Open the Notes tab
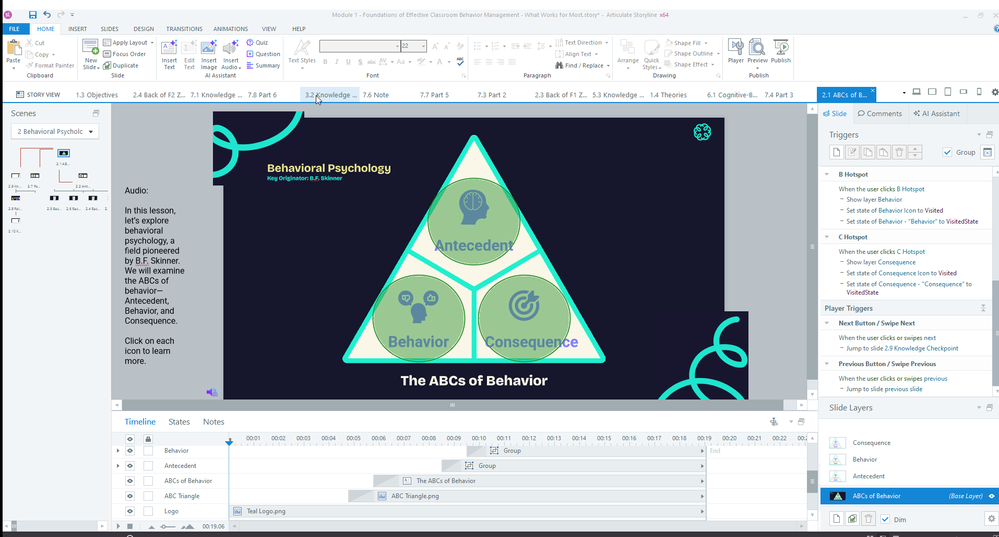The image size is (999, 537). (x=213, y=422)
